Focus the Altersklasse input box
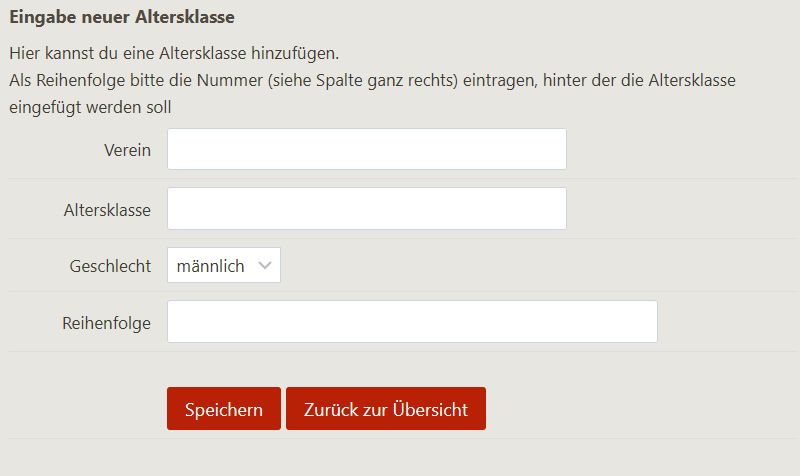Viewport: 800px width, 476px height. tap(366, 209)
